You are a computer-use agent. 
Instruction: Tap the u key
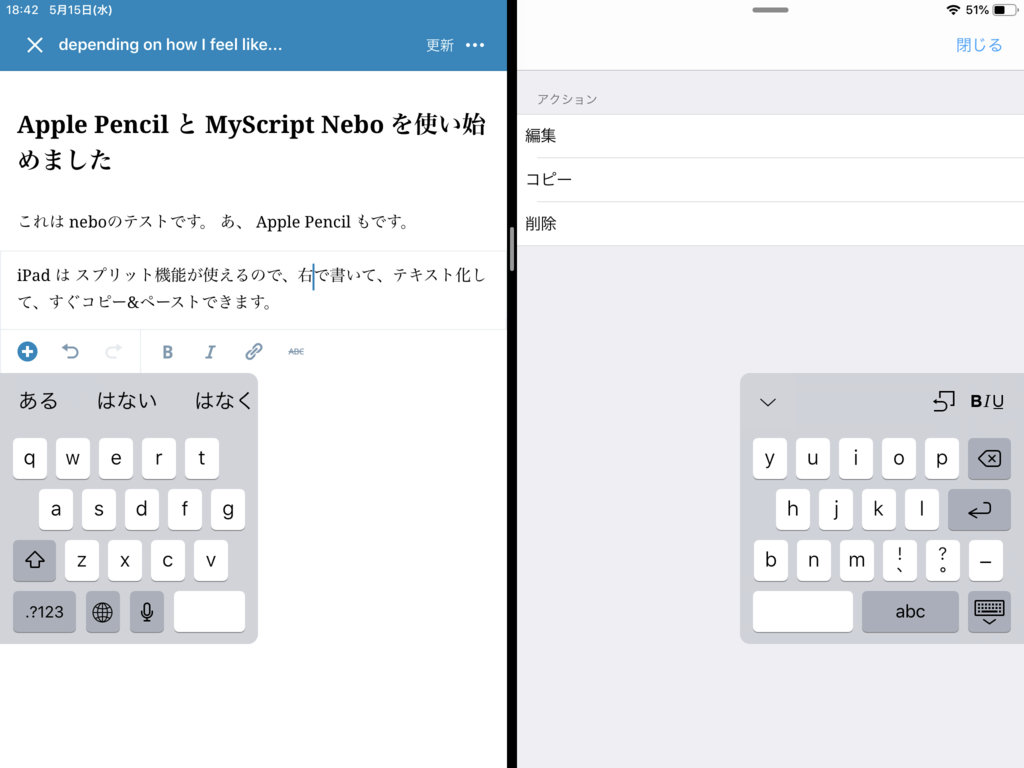[x=813, y=458]
